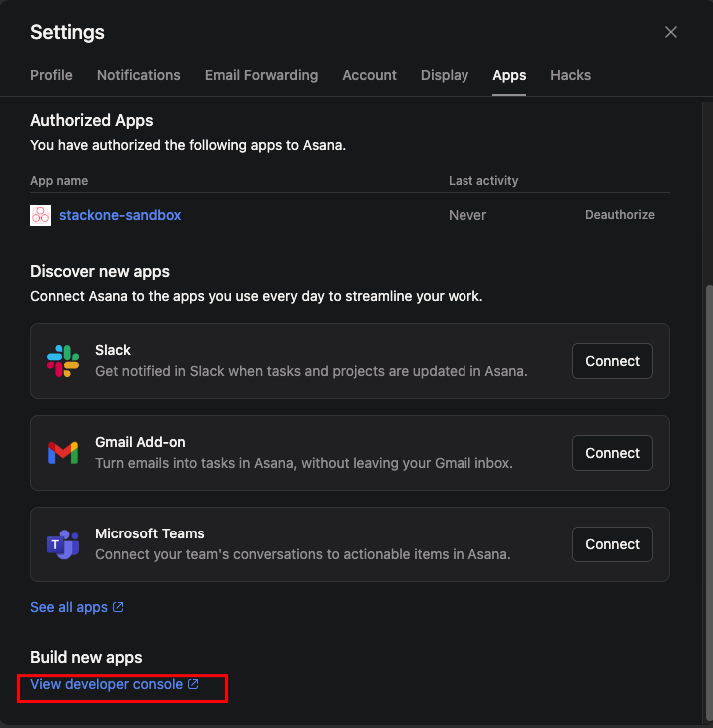The image size is (713, 728).
Task: Click external-link icon beside developer console
Action: tap(193, 684)
